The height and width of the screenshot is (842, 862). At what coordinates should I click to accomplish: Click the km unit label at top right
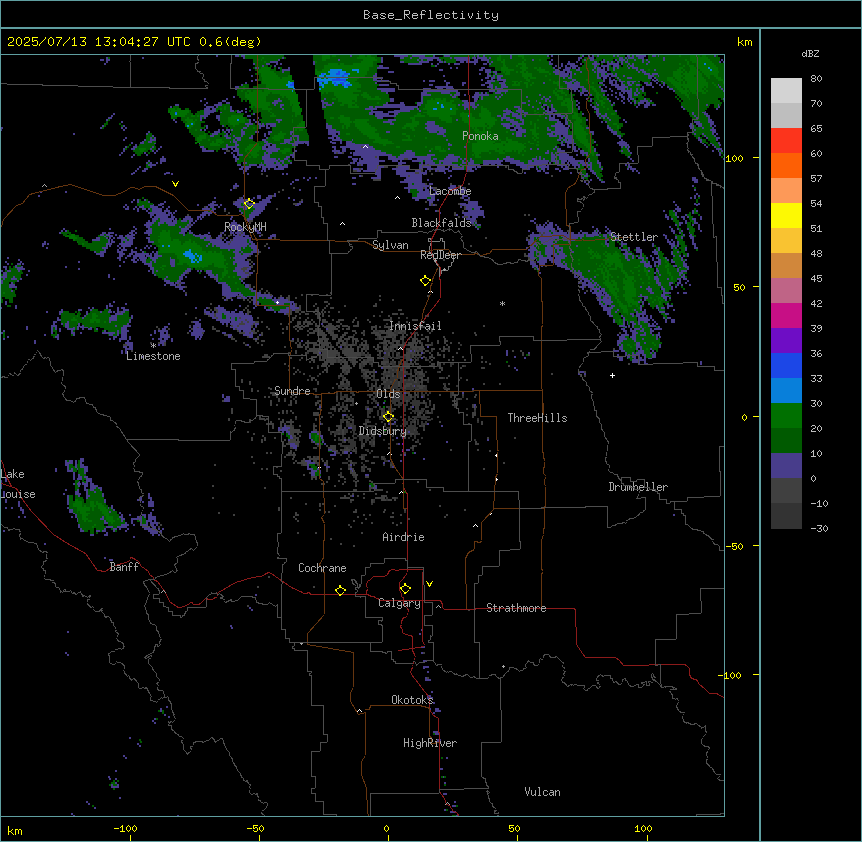point(744,42)
